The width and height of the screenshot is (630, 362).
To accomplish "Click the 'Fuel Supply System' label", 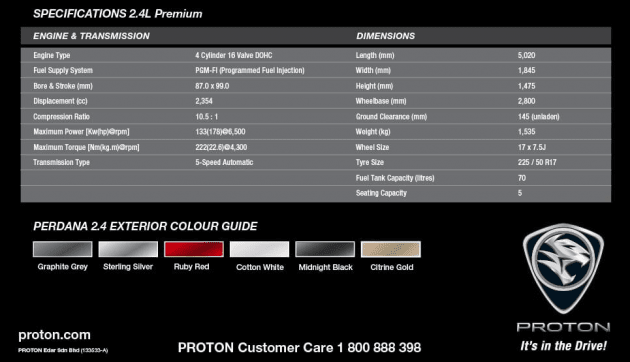I will (63, 70).
